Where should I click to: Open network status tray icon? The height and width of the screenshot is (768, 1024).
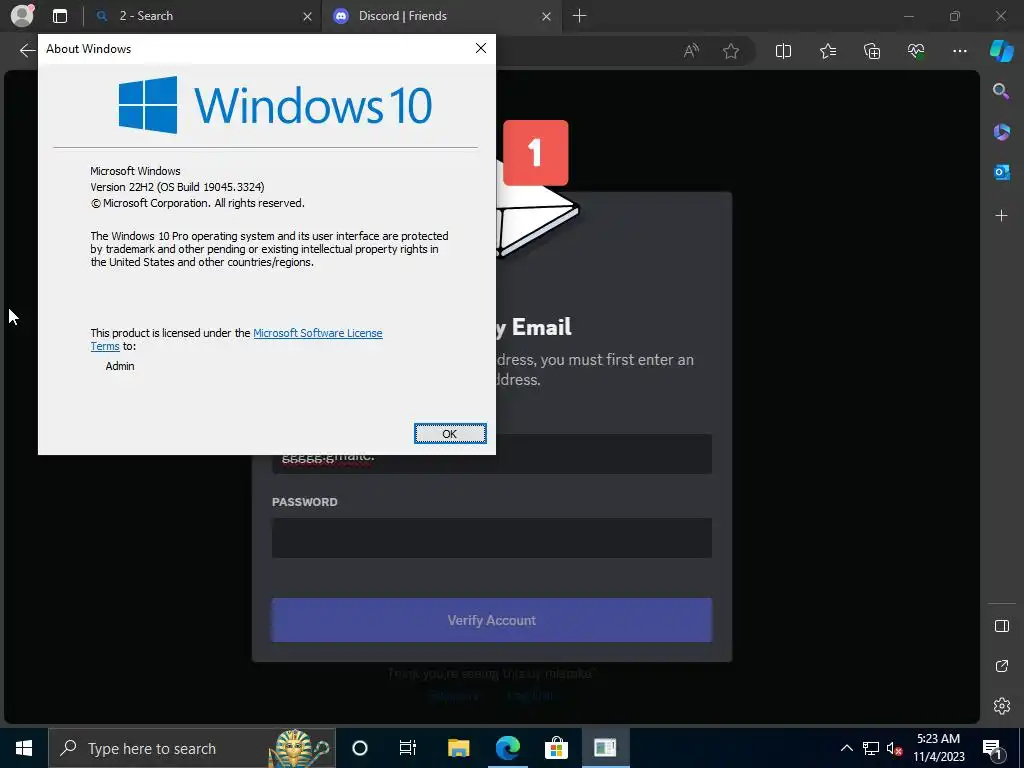(871, 748)
